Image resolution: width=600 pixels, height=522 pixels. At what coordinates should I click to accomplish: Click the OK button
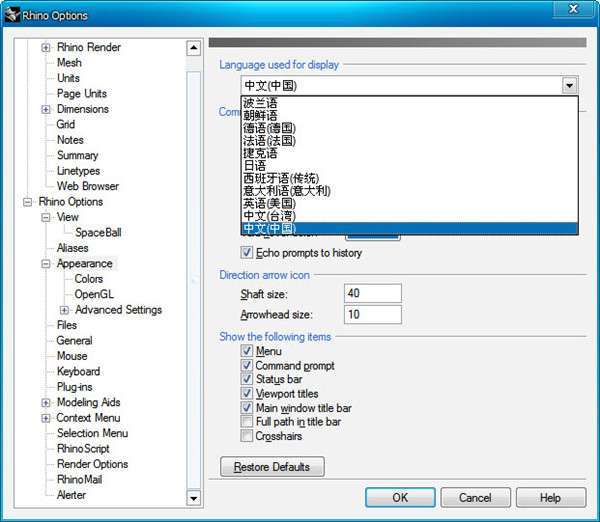click(x=400, y=498)
